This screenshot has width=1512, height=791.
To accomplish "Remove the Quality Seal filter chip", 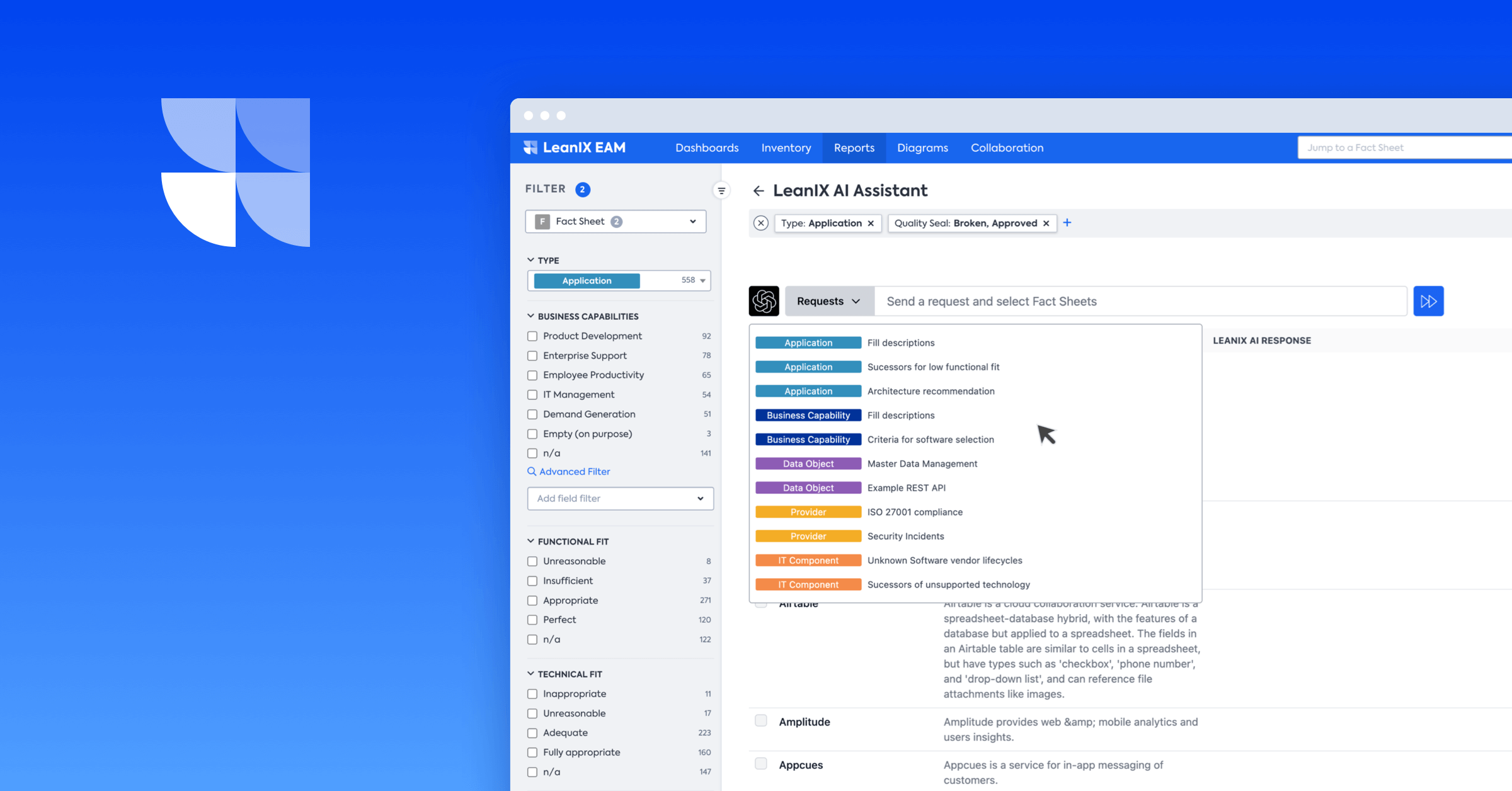I will [1046, 224].
